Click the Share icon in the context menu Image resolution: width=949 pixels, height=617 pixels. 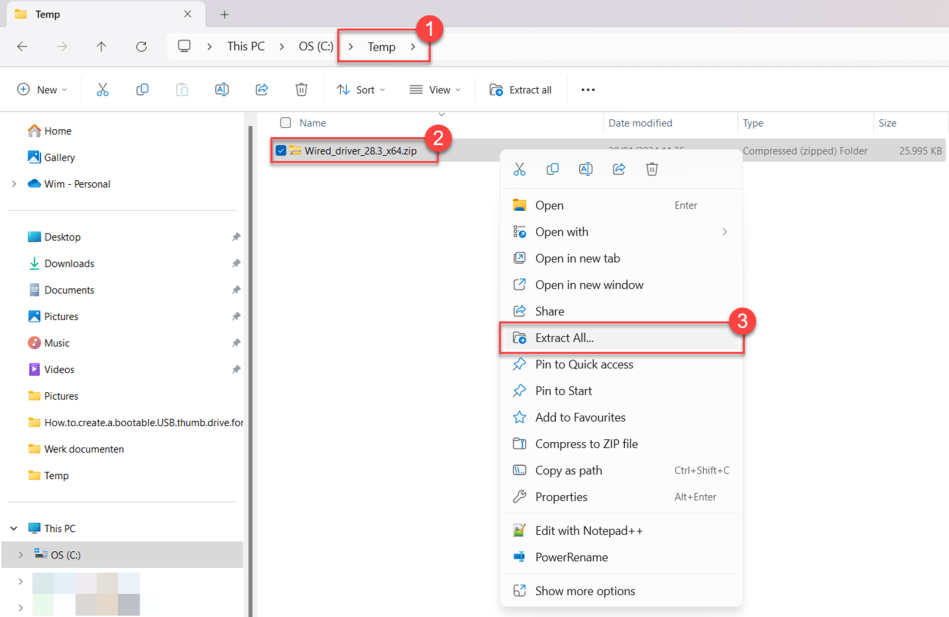619,169
